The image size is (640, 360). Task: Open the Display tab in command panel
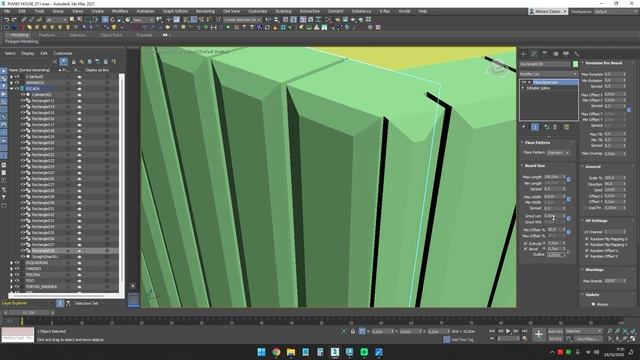[566, 53]
